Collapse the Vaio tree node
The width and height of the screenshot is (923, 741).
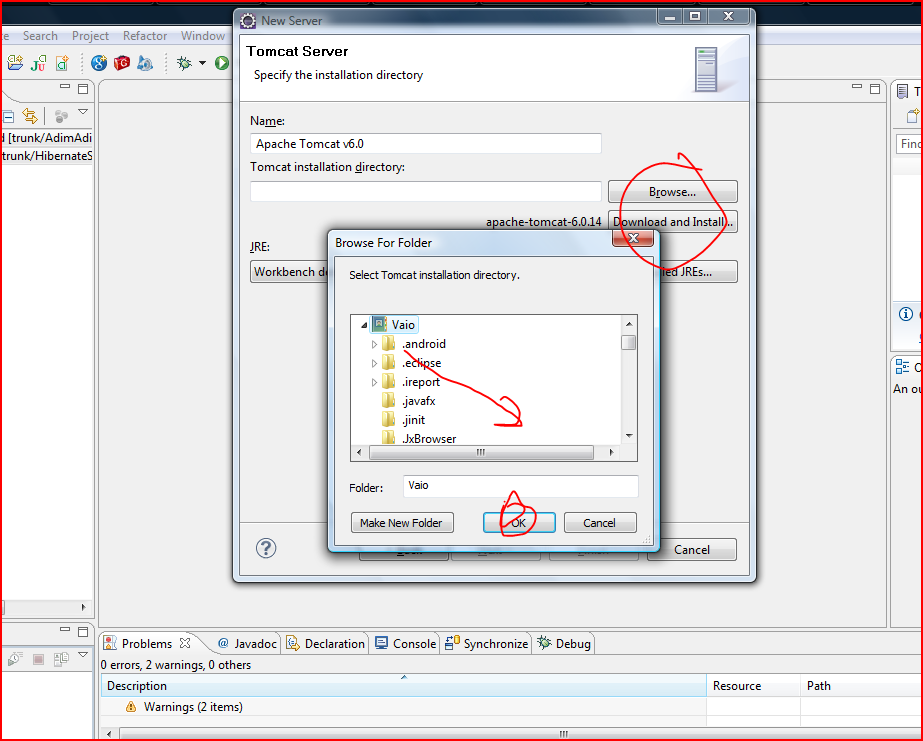coord(364,325)
